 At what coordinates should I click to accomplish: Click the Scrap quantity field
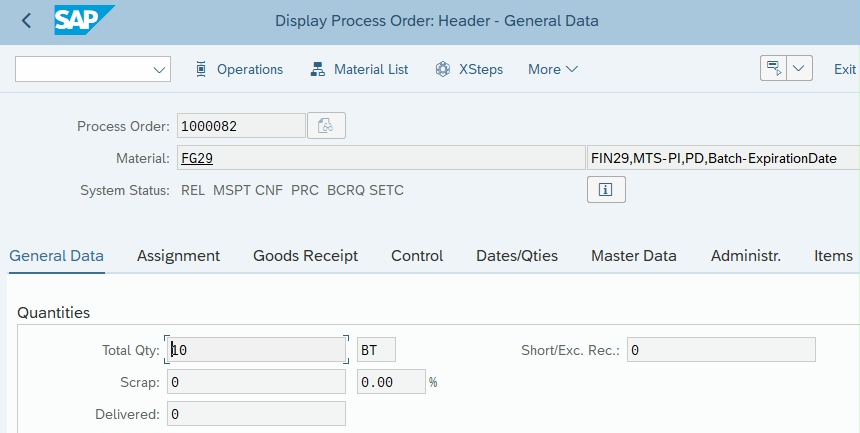pos(257,382)
